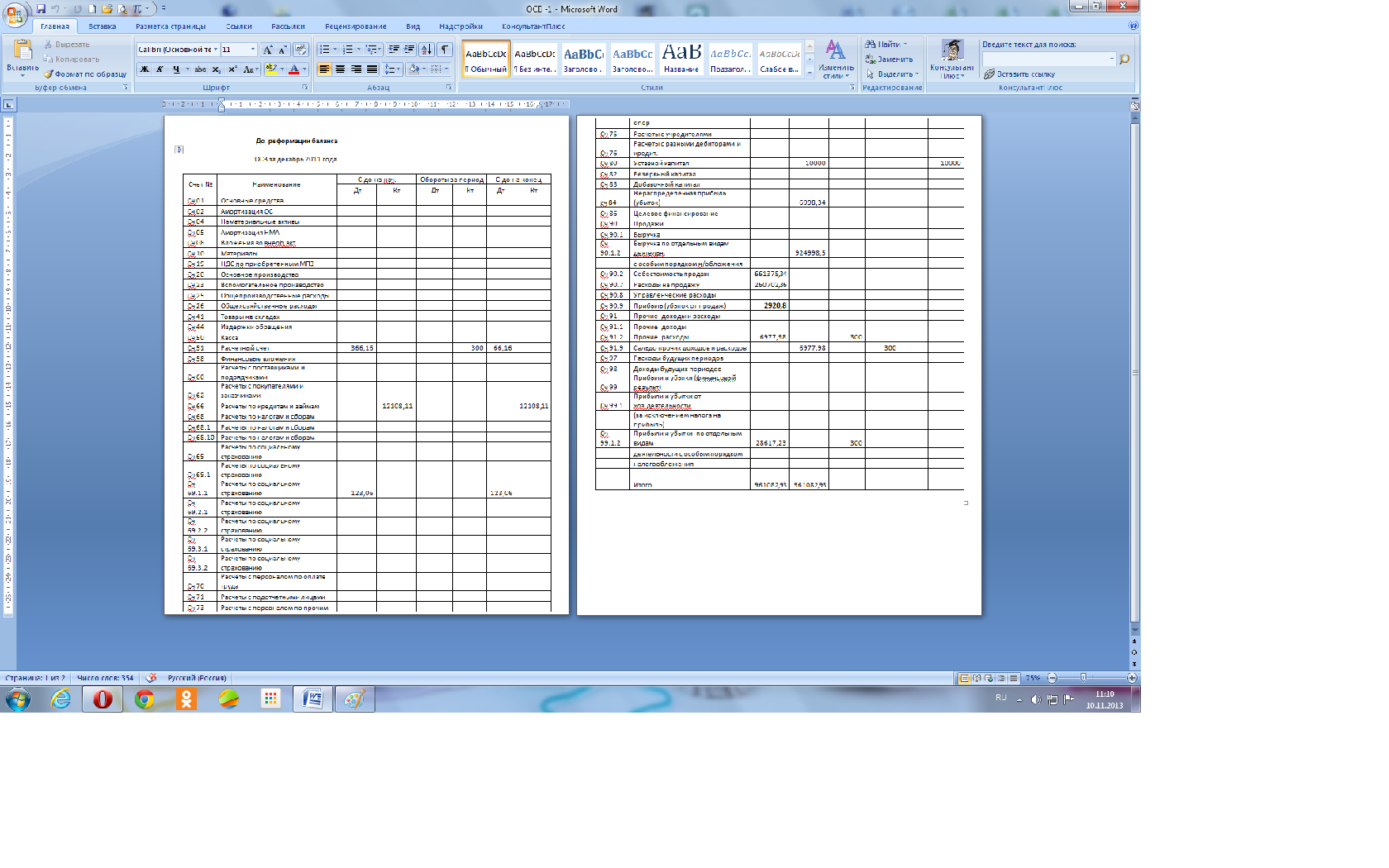Save the document from Quick Access toolbar
The width and height of the screenshot is (1389, 868).
[x=41, y=9]
